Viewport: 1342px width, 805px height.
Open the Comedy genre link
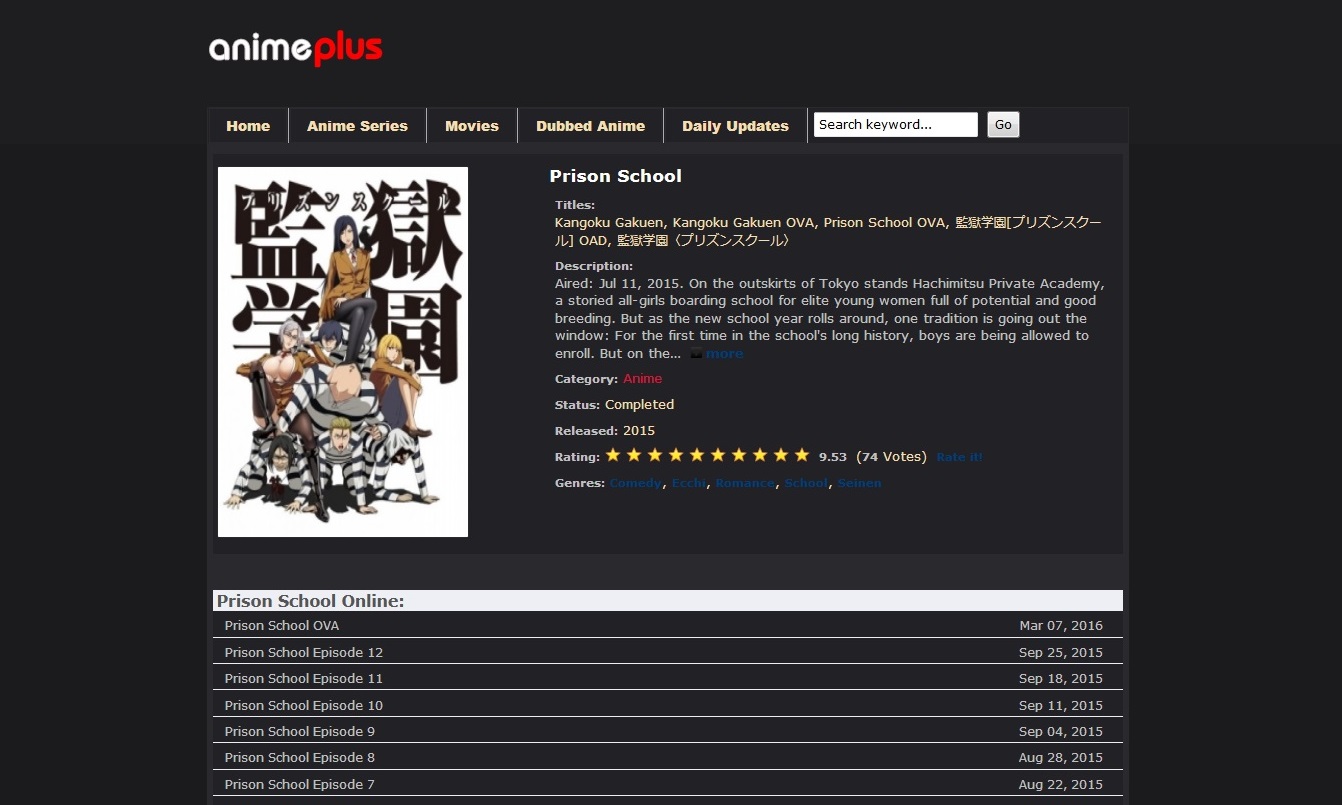pyautogui.click(x=635, y=483)
